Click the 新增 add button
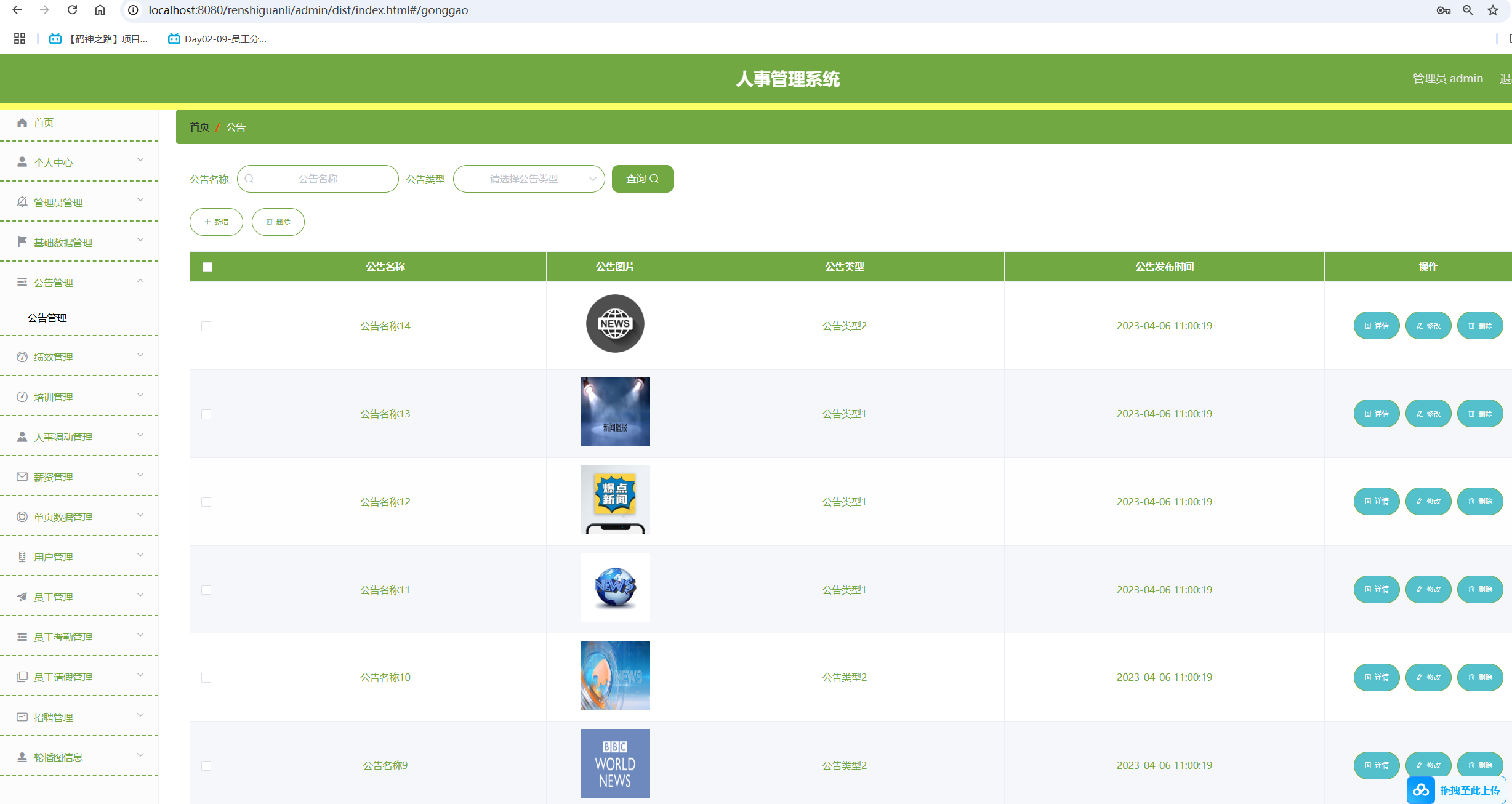 pyautogui.click(x=216, y=222)
